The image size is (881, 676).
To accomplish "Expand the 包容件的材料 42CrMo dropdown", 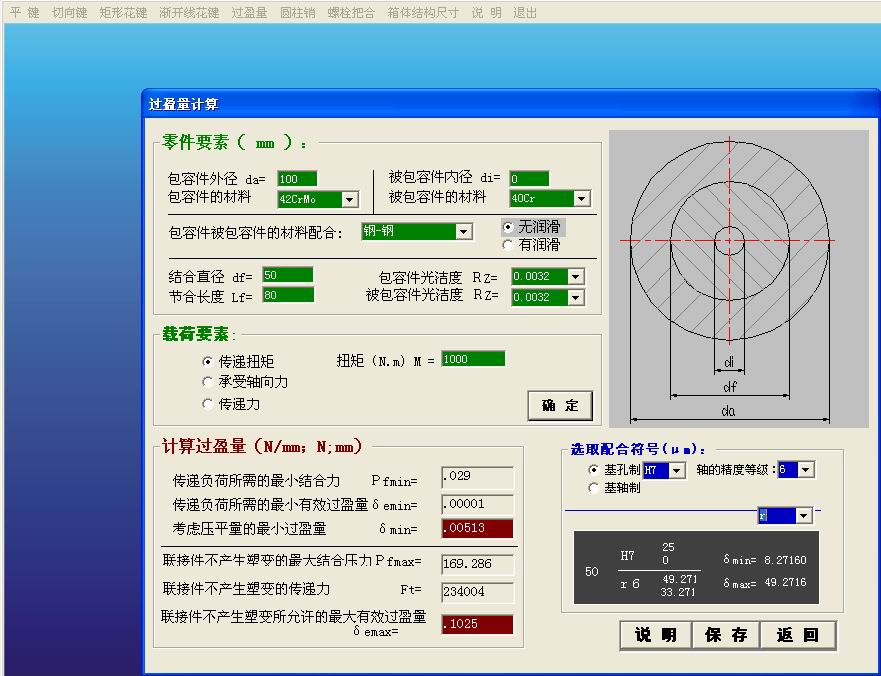I will (x=349, y=199).
